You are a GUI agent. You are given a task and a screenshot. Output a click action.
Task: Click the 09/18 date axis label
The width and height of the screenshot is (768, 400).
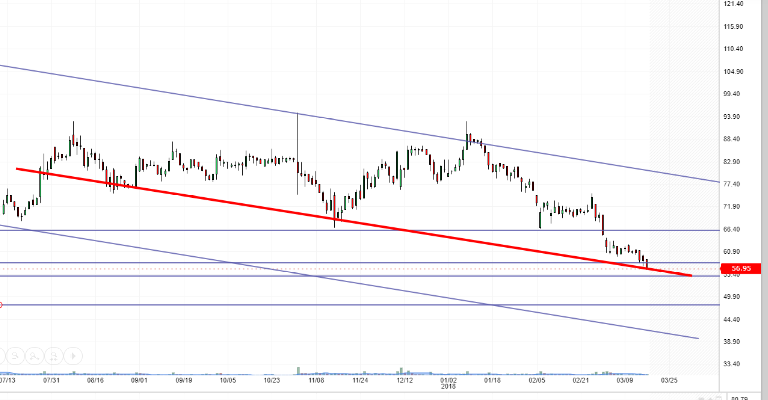[x=184, y=380]
